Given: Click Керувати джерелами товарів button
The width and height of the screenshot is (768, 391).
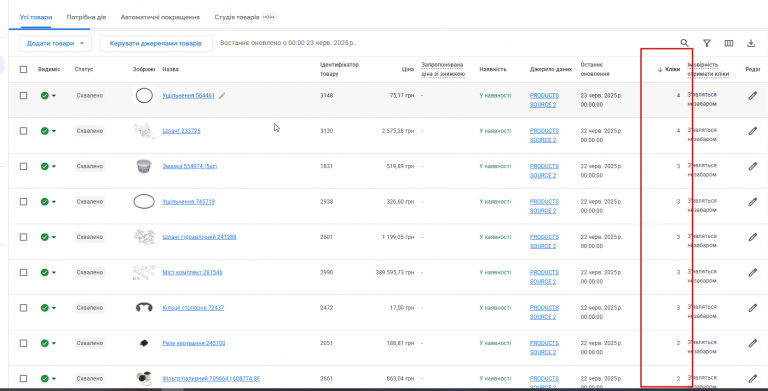Looking at the screenshot, I should (x=156, y=43).
